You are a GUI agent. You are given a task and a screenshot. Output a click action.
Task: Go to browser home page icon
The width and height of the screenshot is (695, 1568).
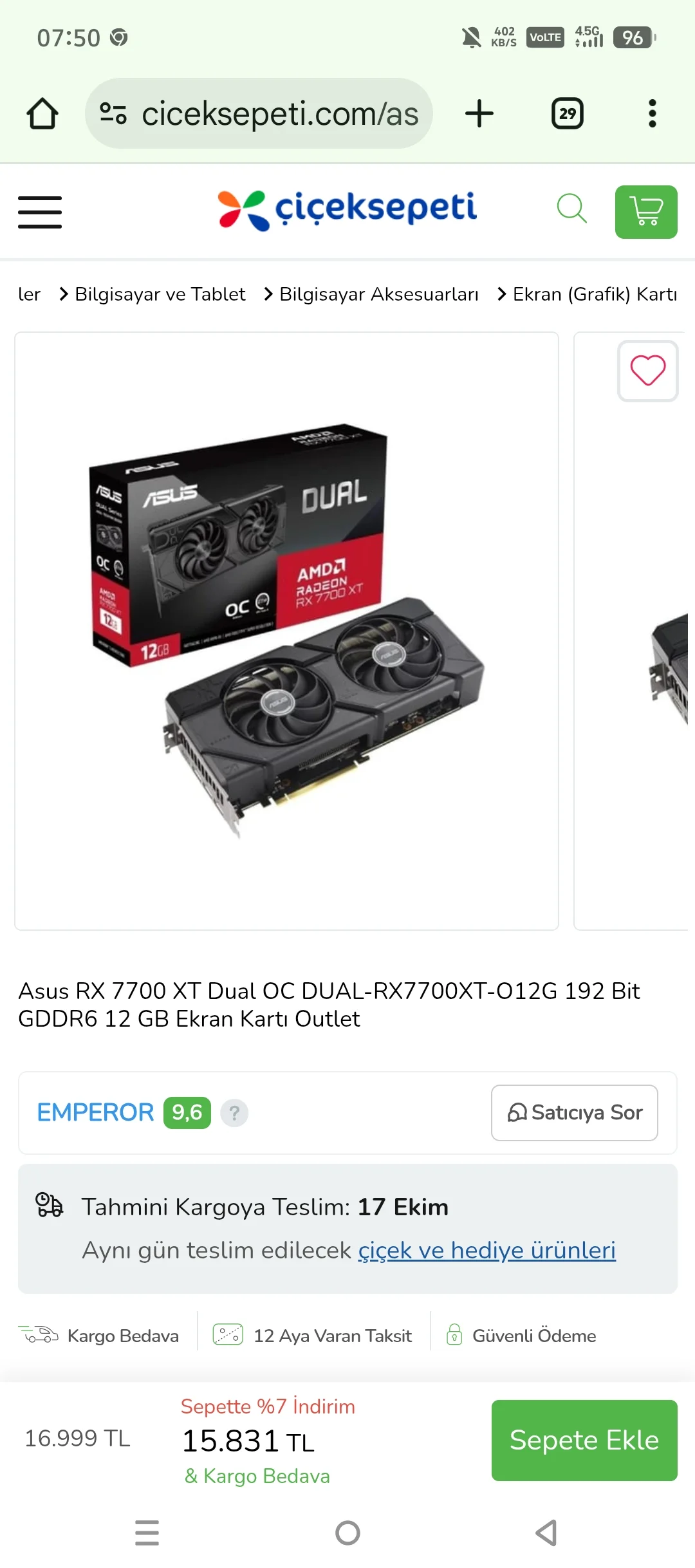(x=42, y=114)
